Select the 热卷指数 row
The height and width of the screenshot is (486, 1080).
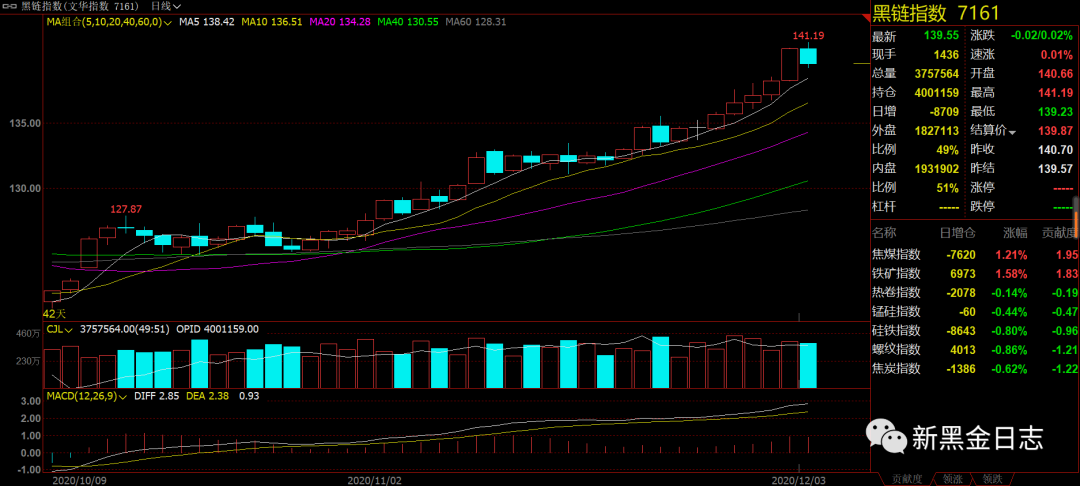(x=975, y=293)
